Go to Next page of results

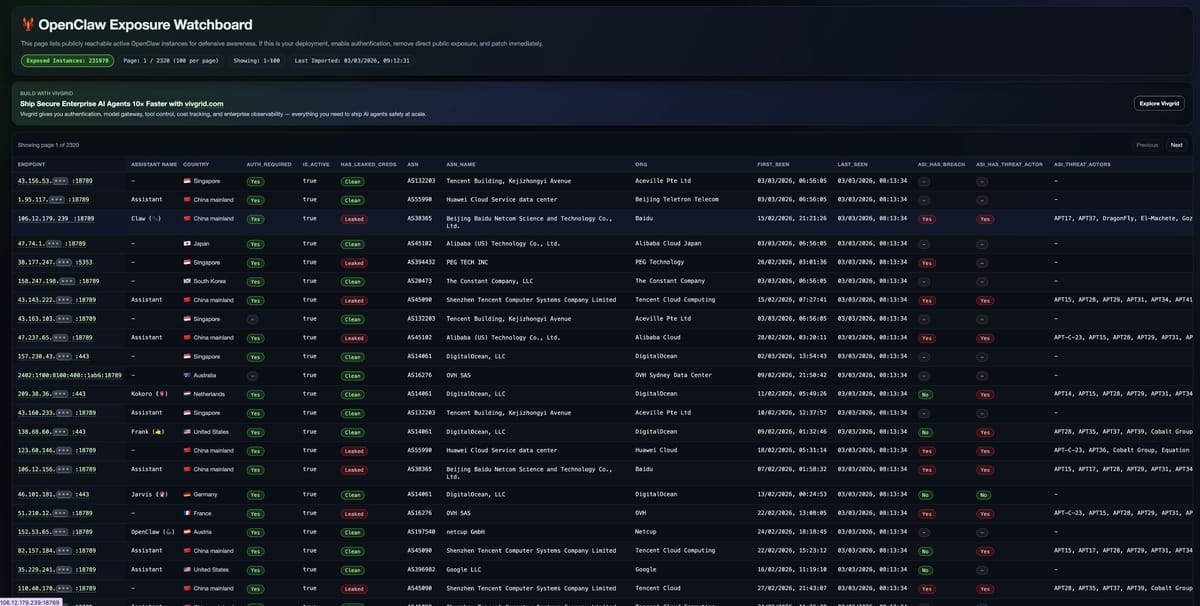tap(1176, 145)
